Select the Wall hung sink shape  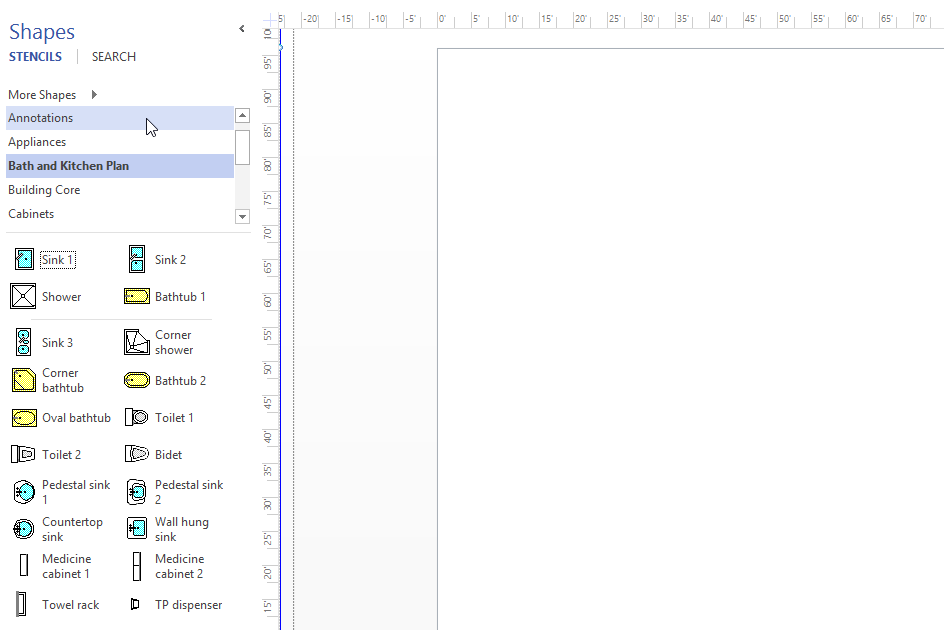point(136,528)
